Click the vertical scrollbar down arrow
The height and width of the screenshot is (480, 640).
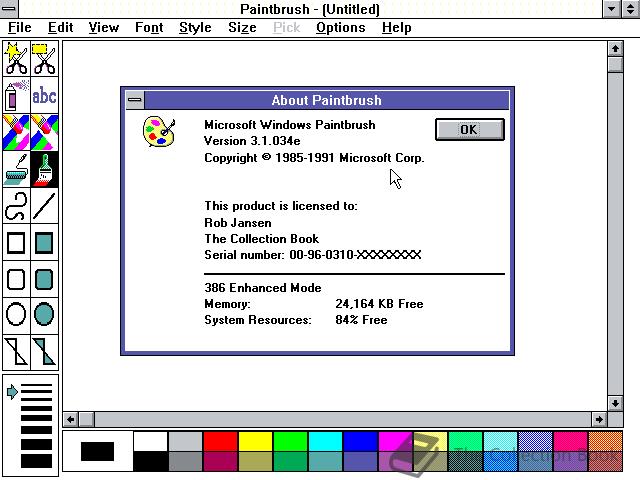click(x=615, y=403)
